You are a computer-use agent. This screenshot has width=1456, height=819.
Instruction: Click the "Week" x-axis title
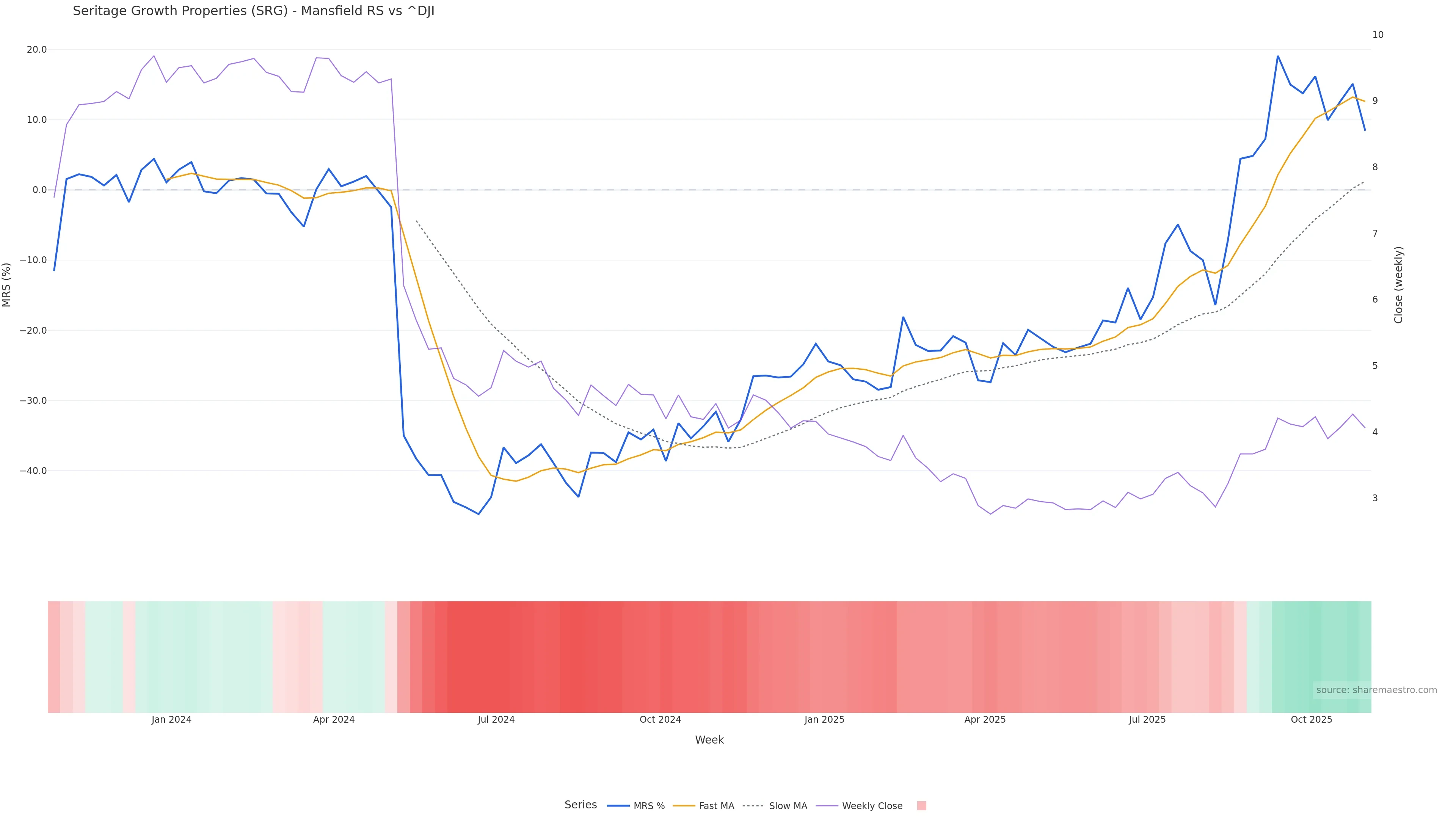pyautogui.click(x=709, y=740)
